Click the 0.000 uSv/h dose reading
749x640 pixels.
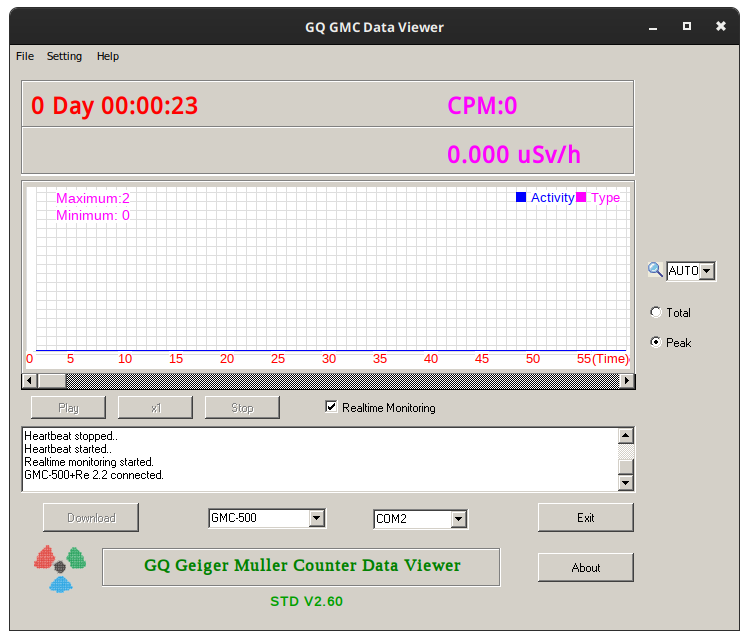tap(514, 155)
